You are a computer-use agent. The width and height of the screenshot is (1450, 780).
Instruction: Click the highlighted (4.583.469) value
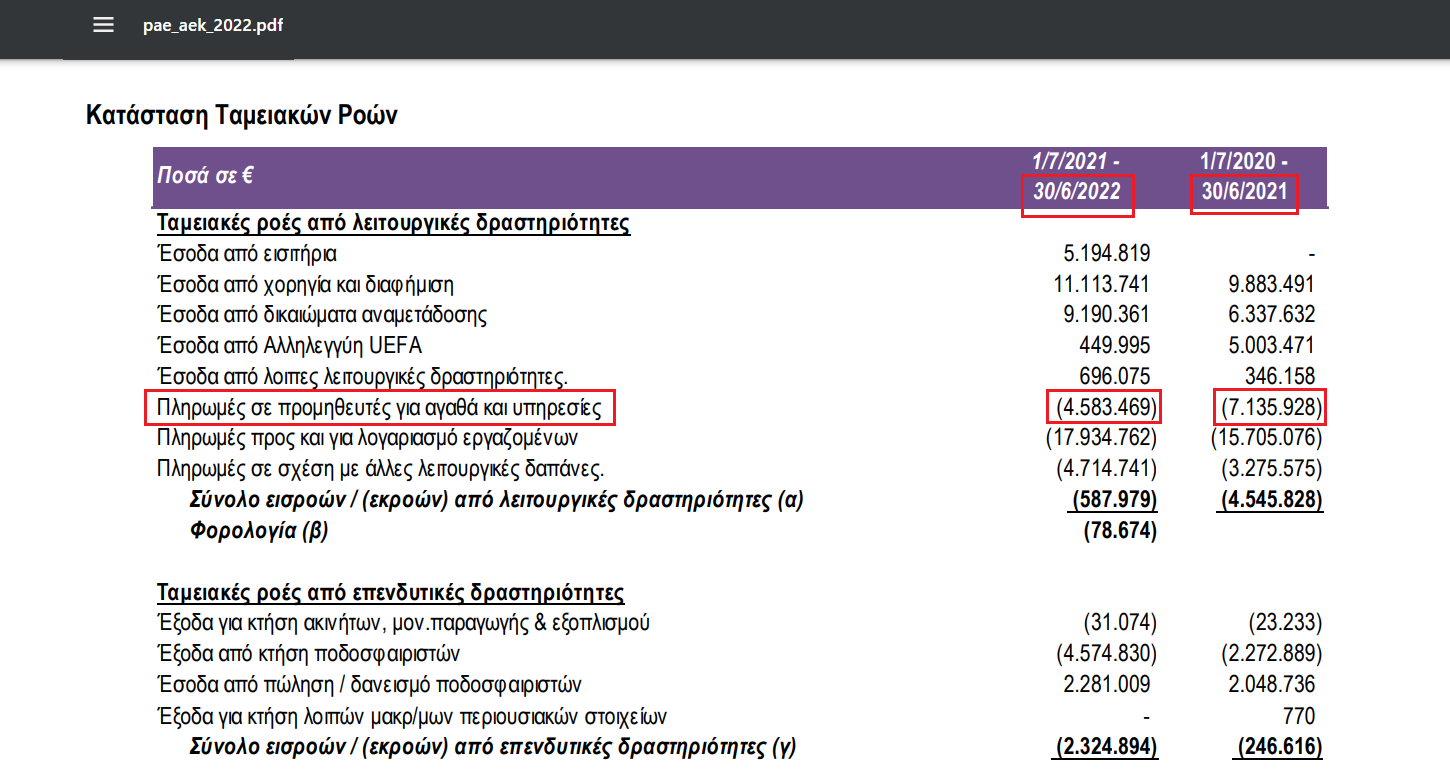1105,407
